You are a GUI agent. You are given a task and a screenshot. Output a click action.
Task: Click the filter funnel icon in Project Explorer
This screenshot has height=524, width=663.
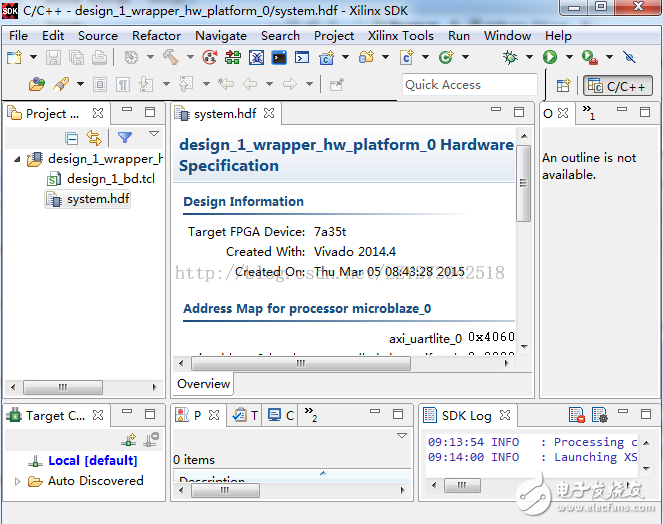point(124,138)
